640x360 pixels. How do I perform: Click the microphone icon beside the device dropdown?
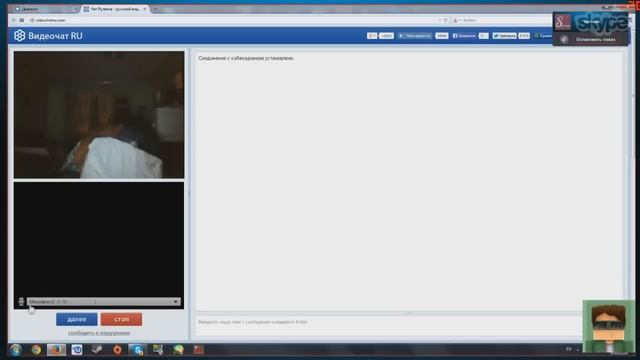point(21,302)
